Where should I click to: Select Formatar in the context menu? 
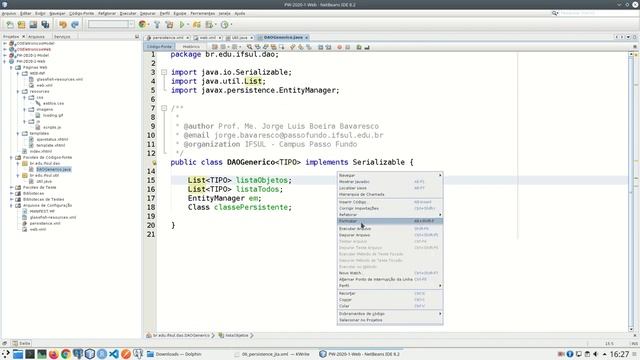(390, 221)
